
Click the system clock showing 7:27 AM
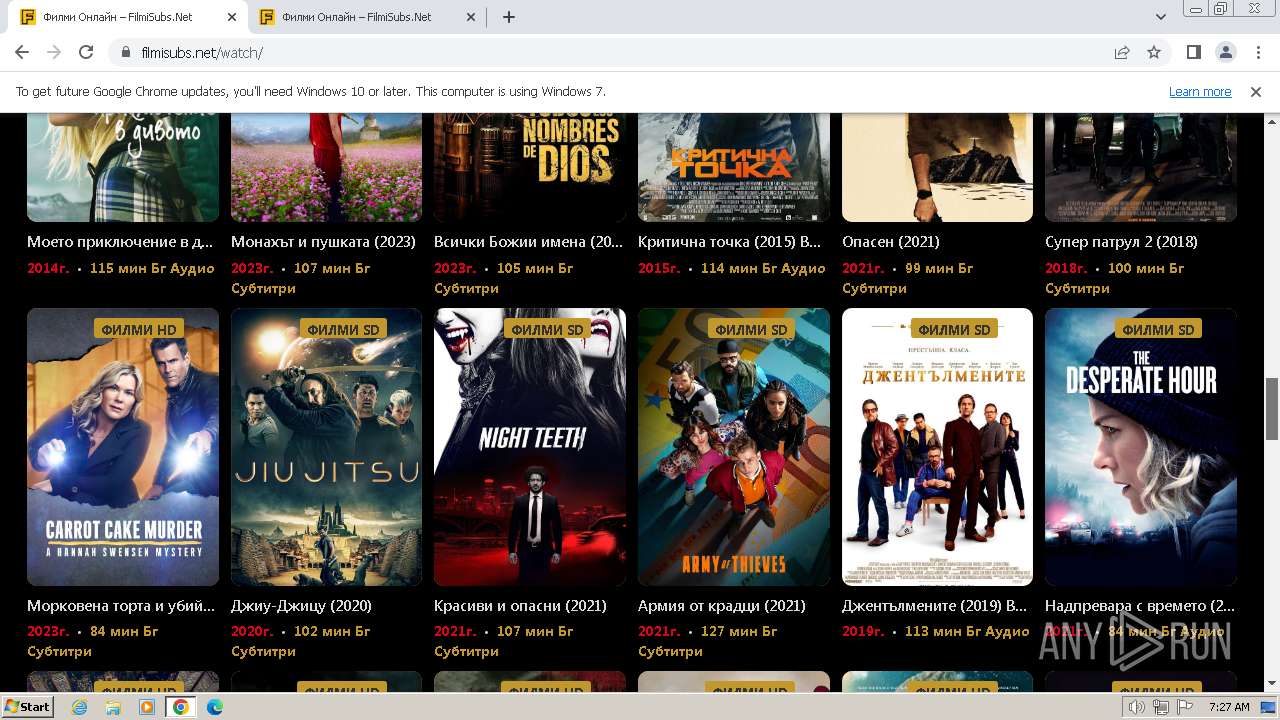click(x=1229, y=707)
